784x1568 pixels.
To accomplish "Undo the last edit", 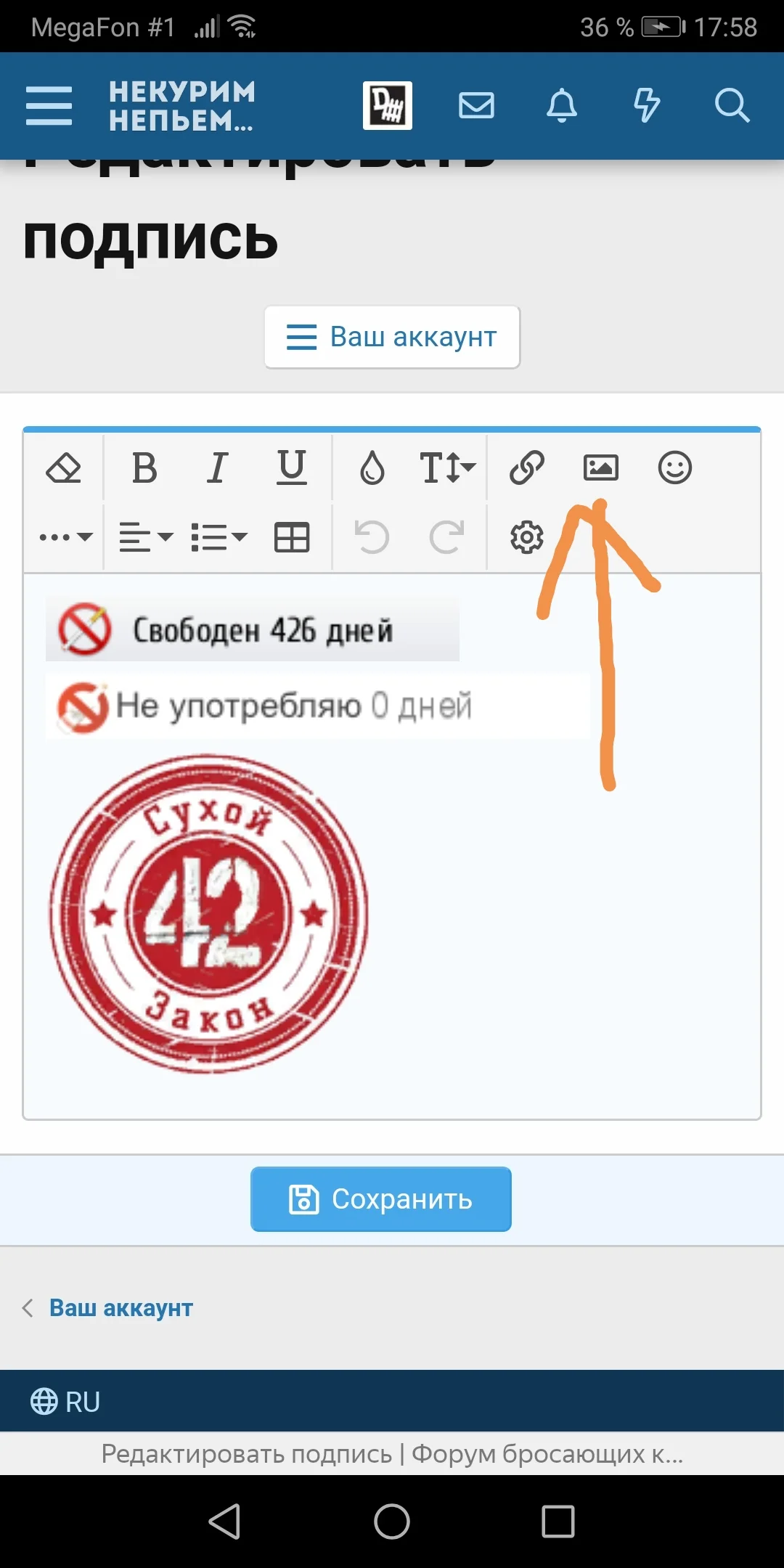I will click(x=372, y=538).
